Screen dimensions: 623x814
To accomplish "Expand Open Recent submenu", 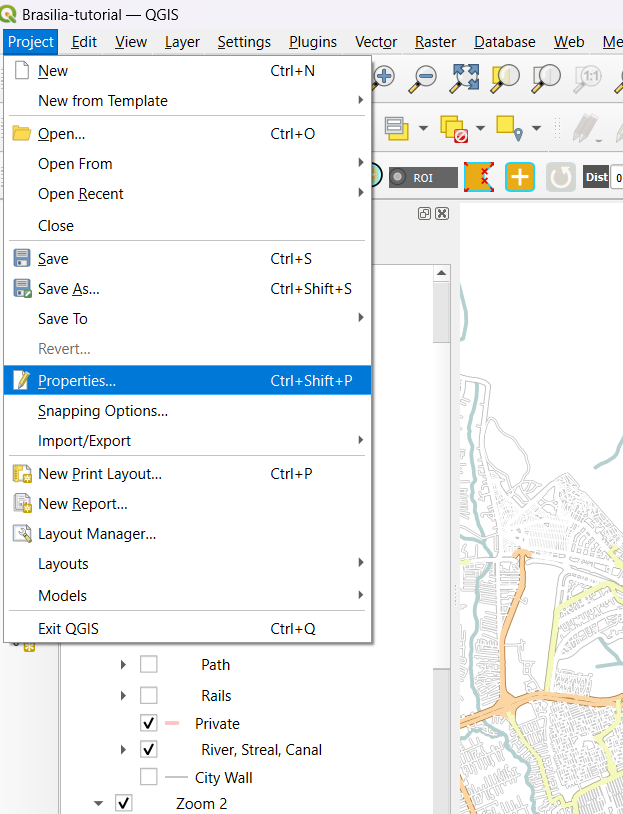I will pos(187,194).
